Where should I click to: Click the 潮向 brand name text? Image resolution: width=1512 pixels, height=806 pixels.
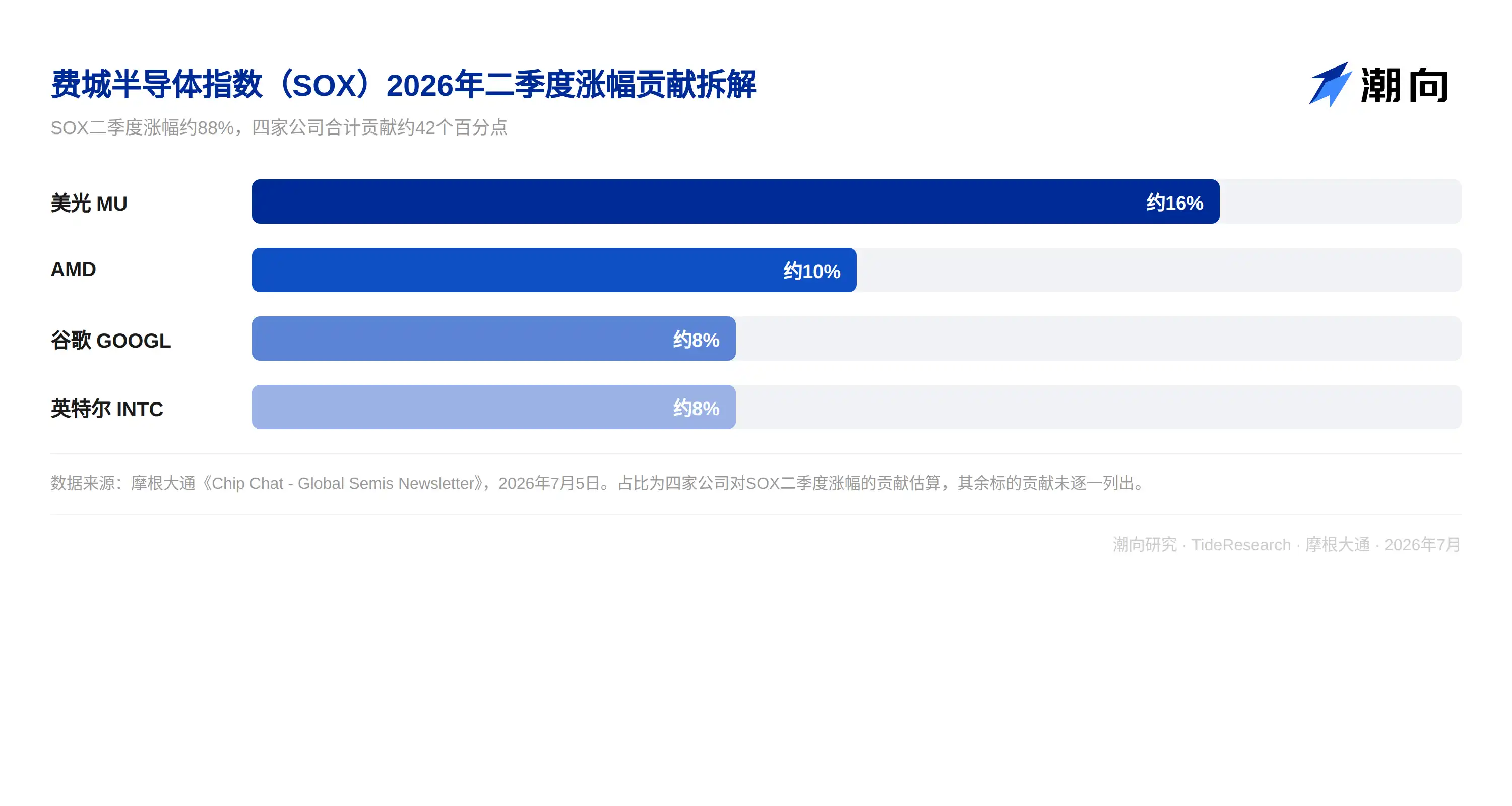(x=1405, y=86)
